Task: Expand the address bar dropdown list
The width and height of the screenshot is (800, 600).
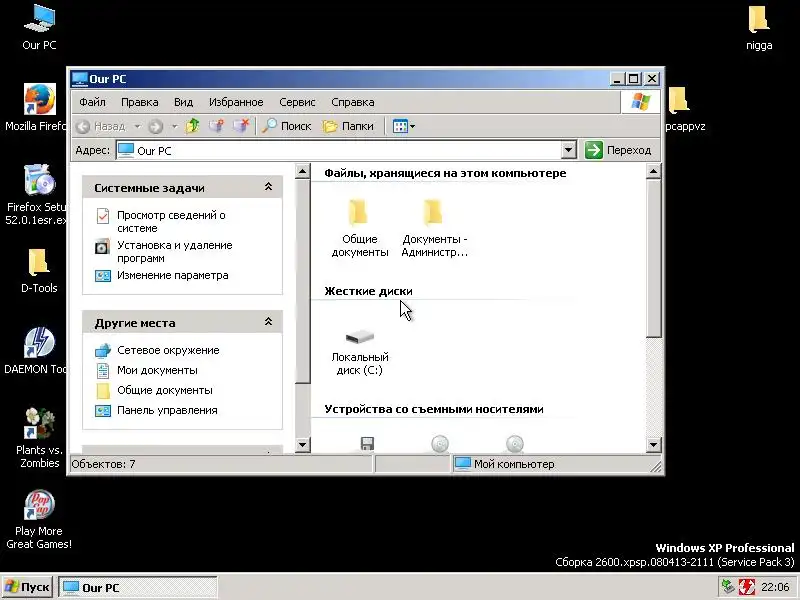Action: [569, 151]
